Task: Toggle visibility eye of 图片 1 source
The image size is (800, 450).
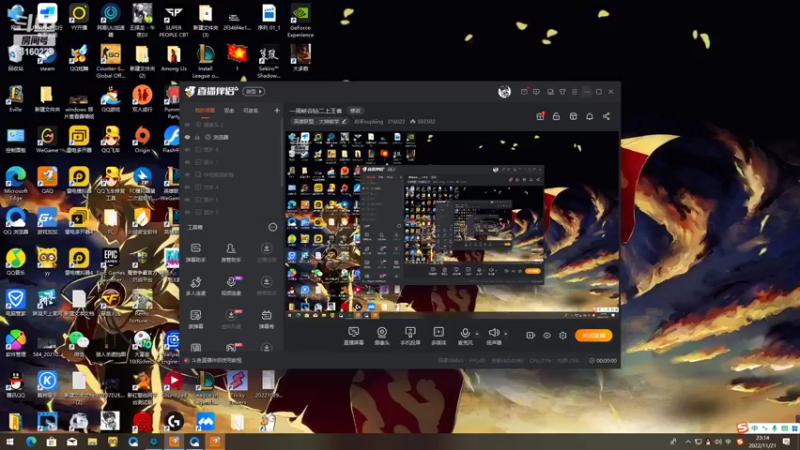Action: pyautogui.click(x=187, y=162)
